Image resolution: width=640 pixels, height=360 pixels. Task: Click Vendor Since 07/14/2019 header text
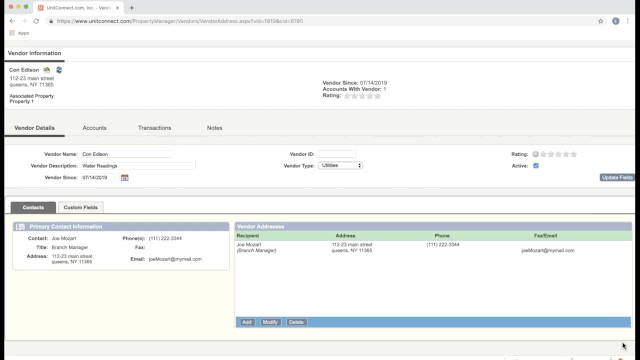(355, 83)
